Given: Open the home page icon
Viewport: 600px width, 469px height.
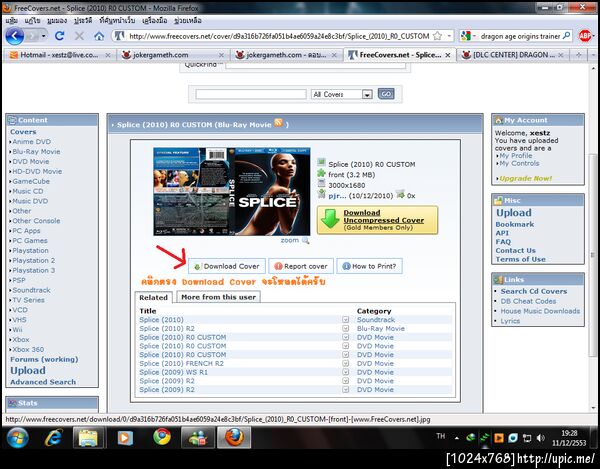Looking at the screenshot, I should point(99,36).
